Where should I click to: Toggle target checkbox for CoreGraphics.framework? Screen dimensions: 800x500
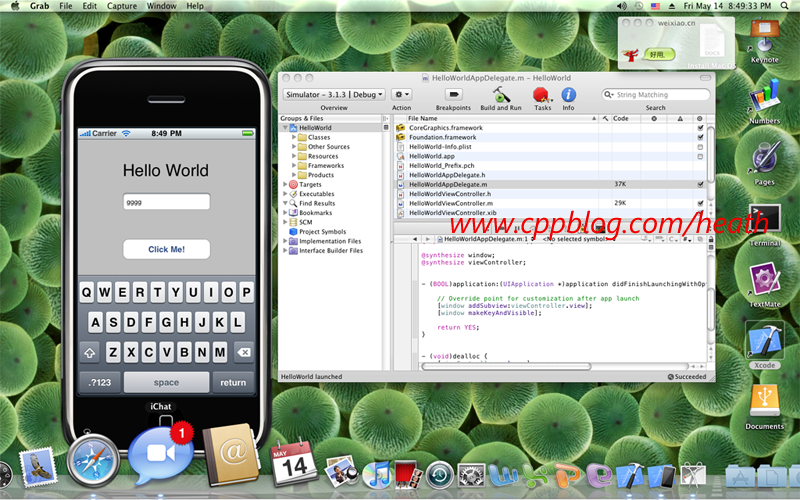[x=700, y=128]
